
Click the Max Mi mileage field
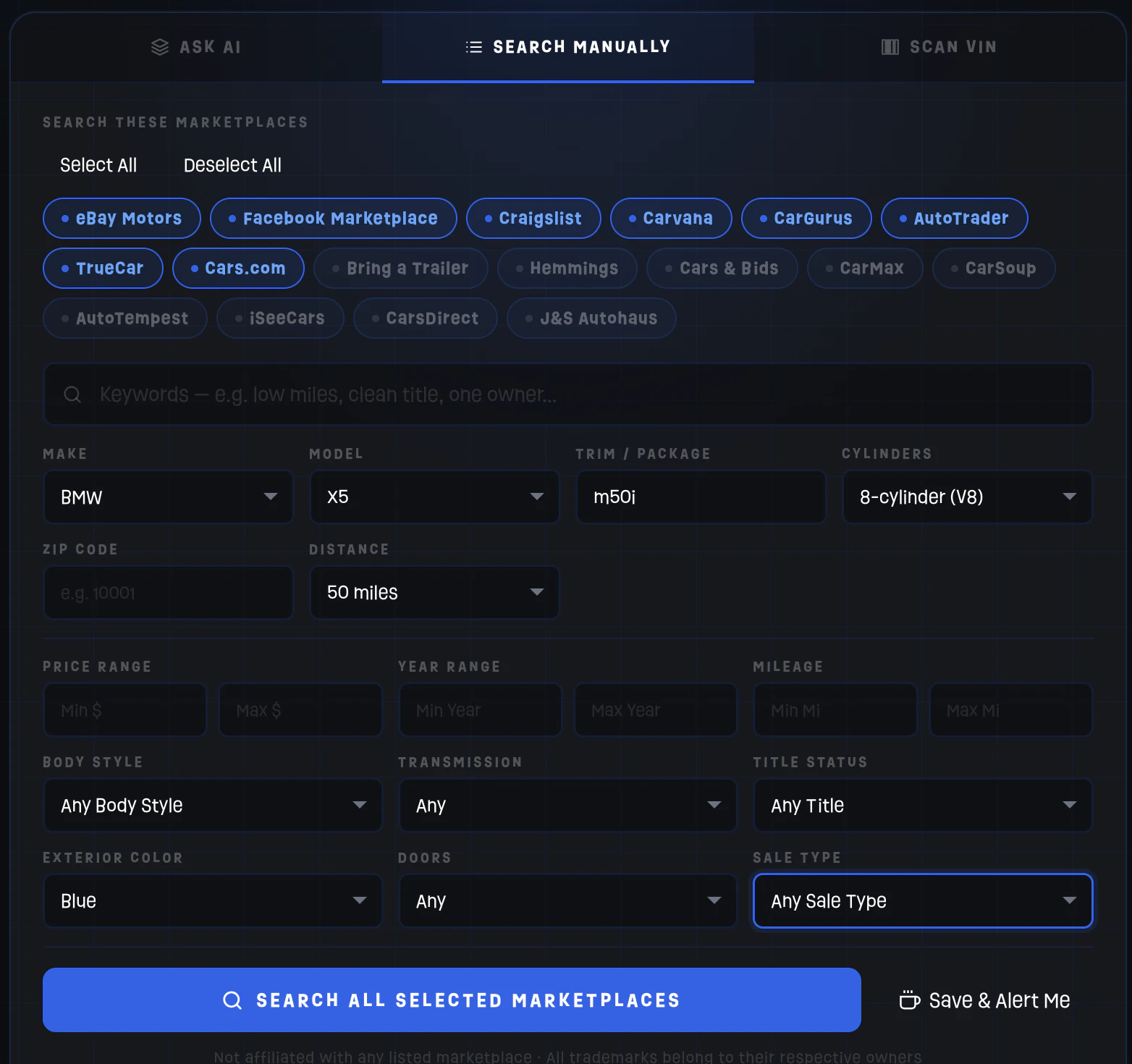pos(1011,709)
